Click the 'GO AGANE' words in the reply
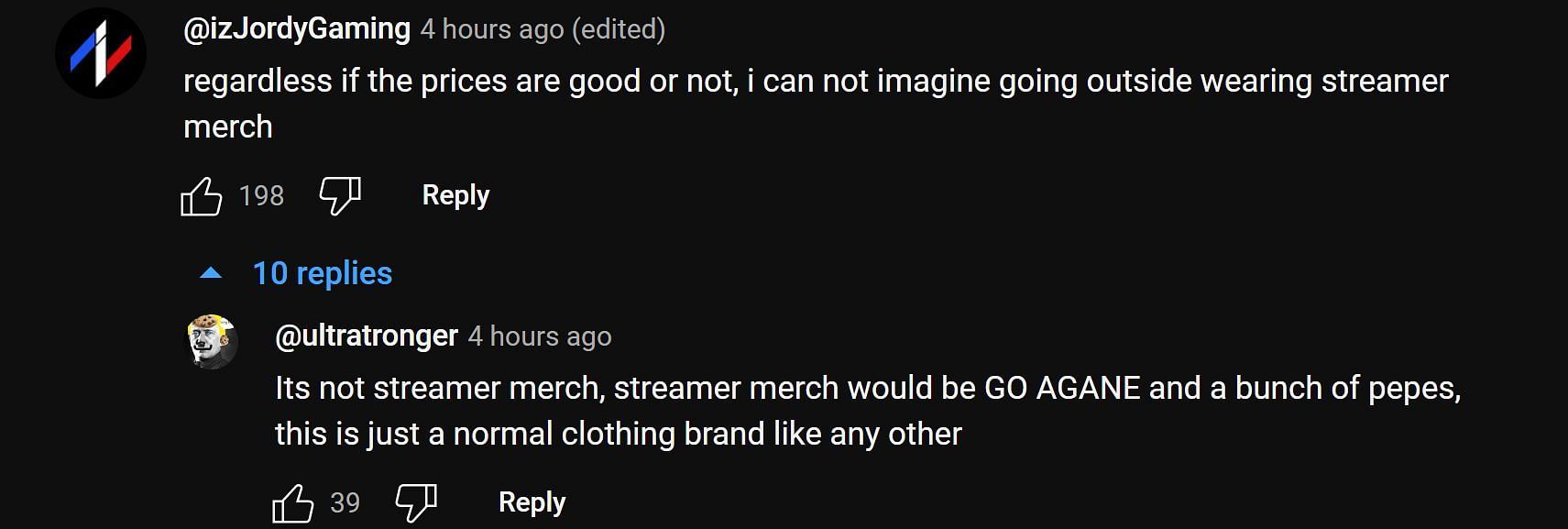This screenshot has width=1568, height=529. click(1062, 389)
